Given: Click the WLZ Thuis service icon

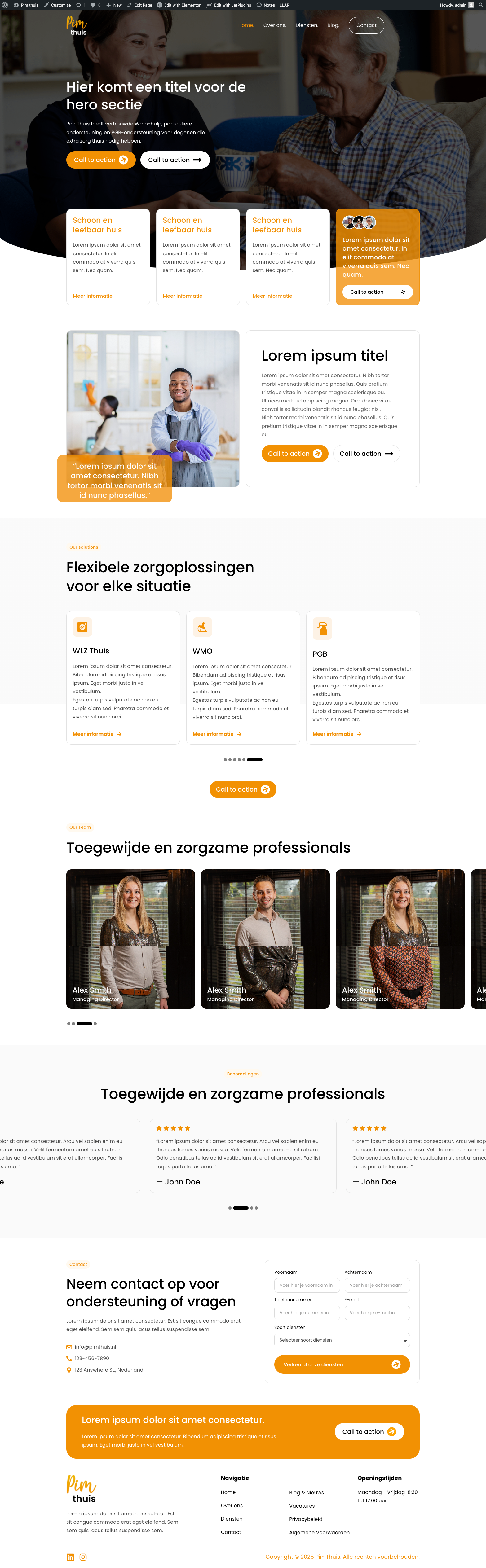Looking at the screenshot, I should click(x=82, y=627).
